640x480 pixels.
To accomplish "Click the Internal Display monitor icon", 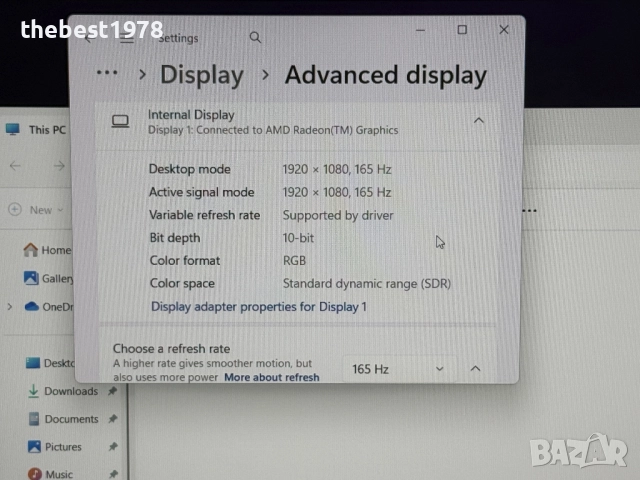I will click(x=121, y=121).
